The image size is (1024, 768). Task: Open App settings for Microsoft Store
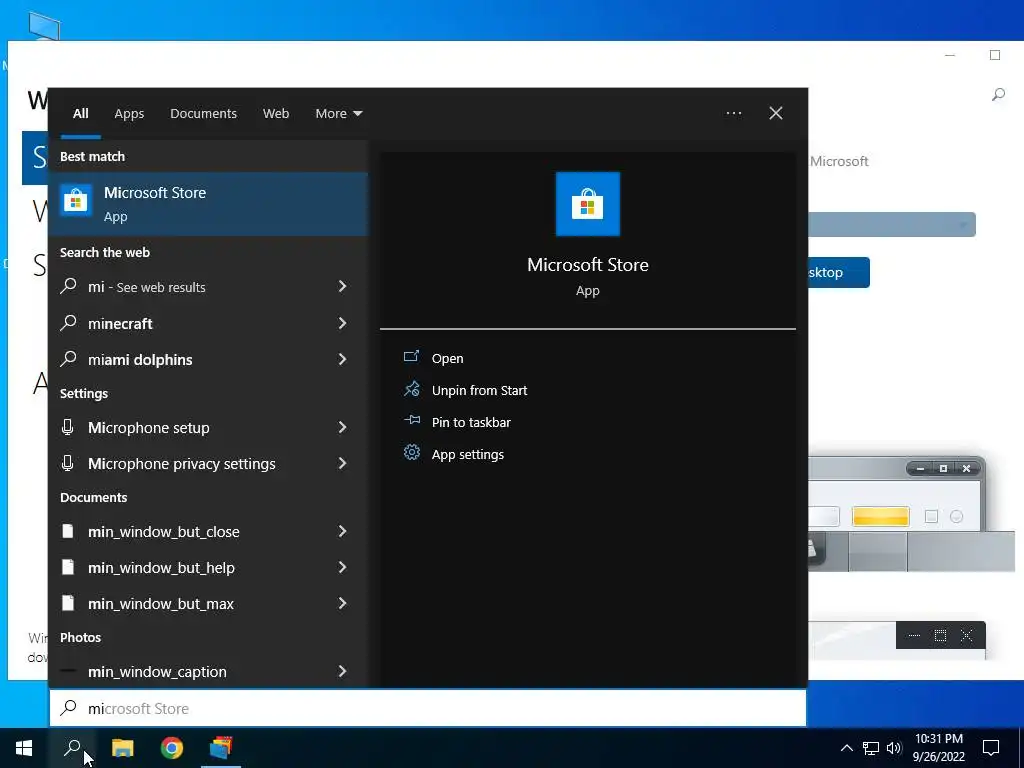(x=468, y=454)
